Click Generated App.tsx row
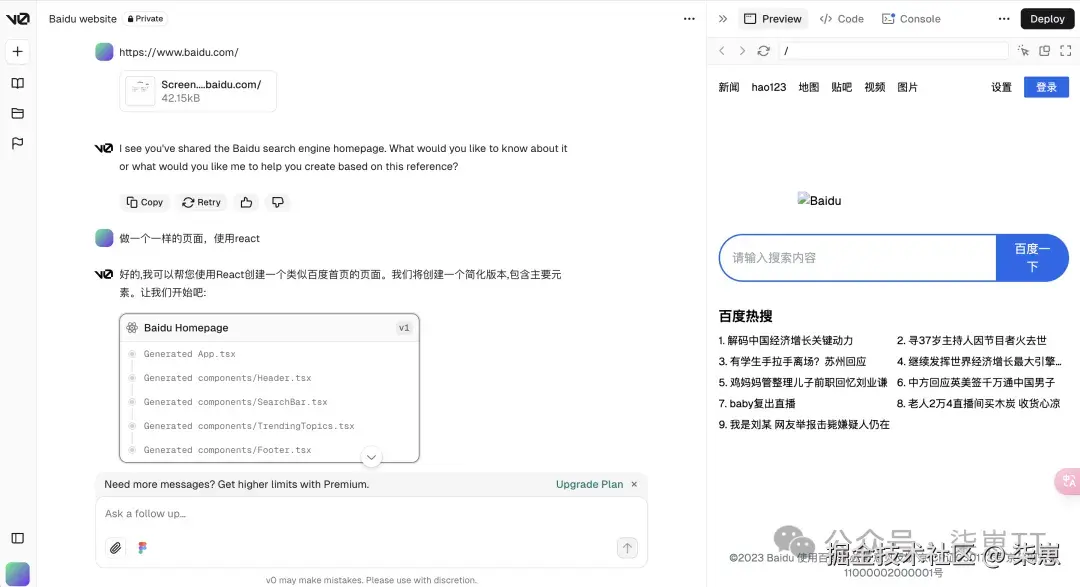 click(x=189, y=354)
